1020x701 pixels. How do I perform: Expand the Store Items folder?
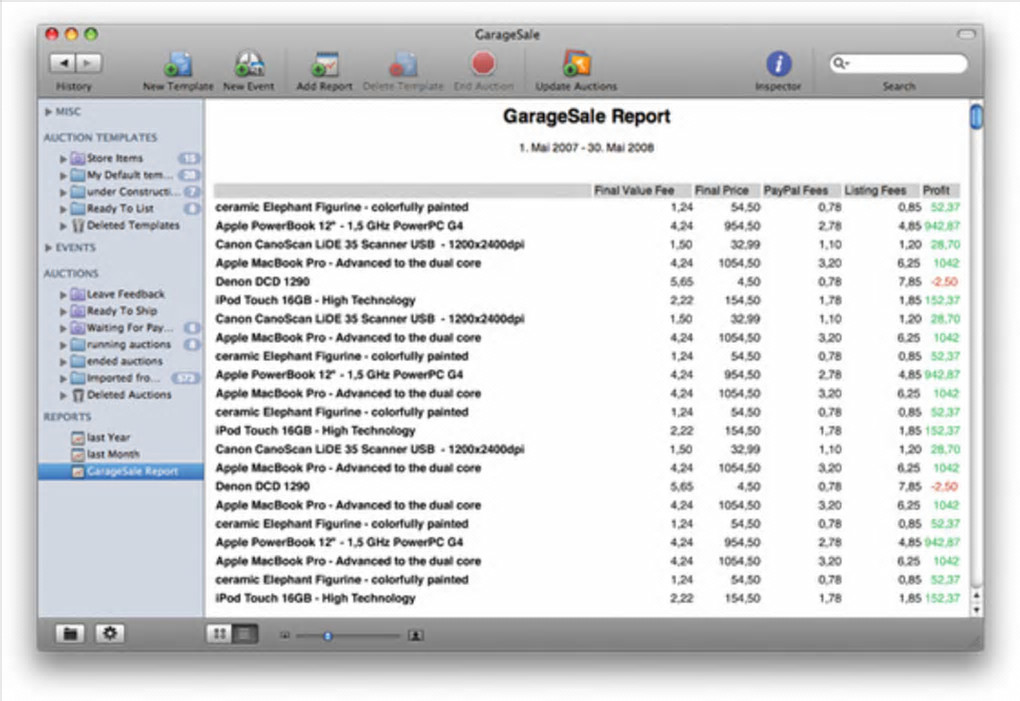click(x=64, y=158)
